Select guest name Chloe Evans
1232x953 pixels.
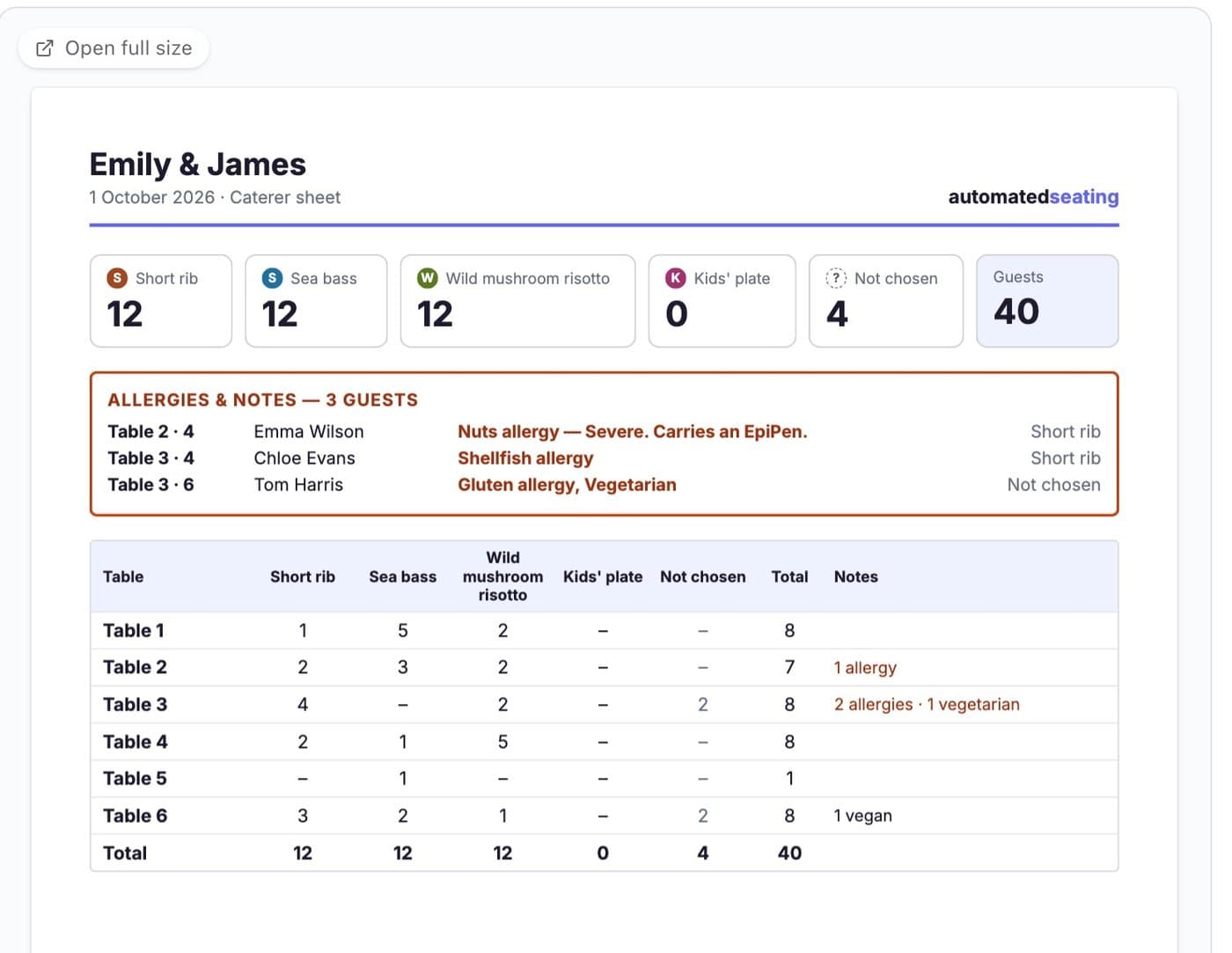(304, 458)
